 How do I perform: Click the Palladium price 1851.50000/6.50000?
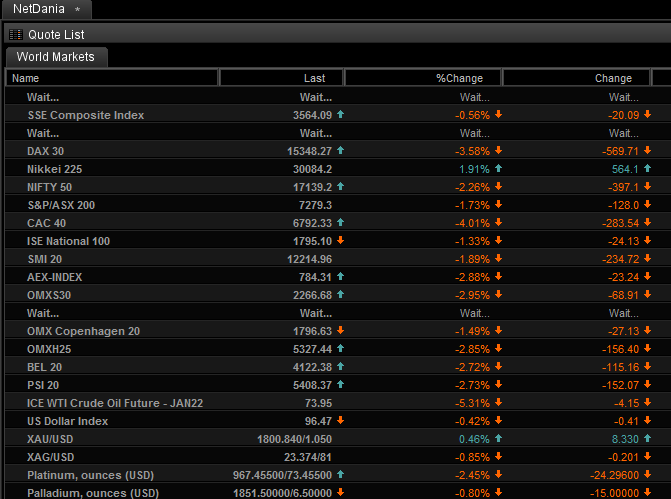coord(282,493)
